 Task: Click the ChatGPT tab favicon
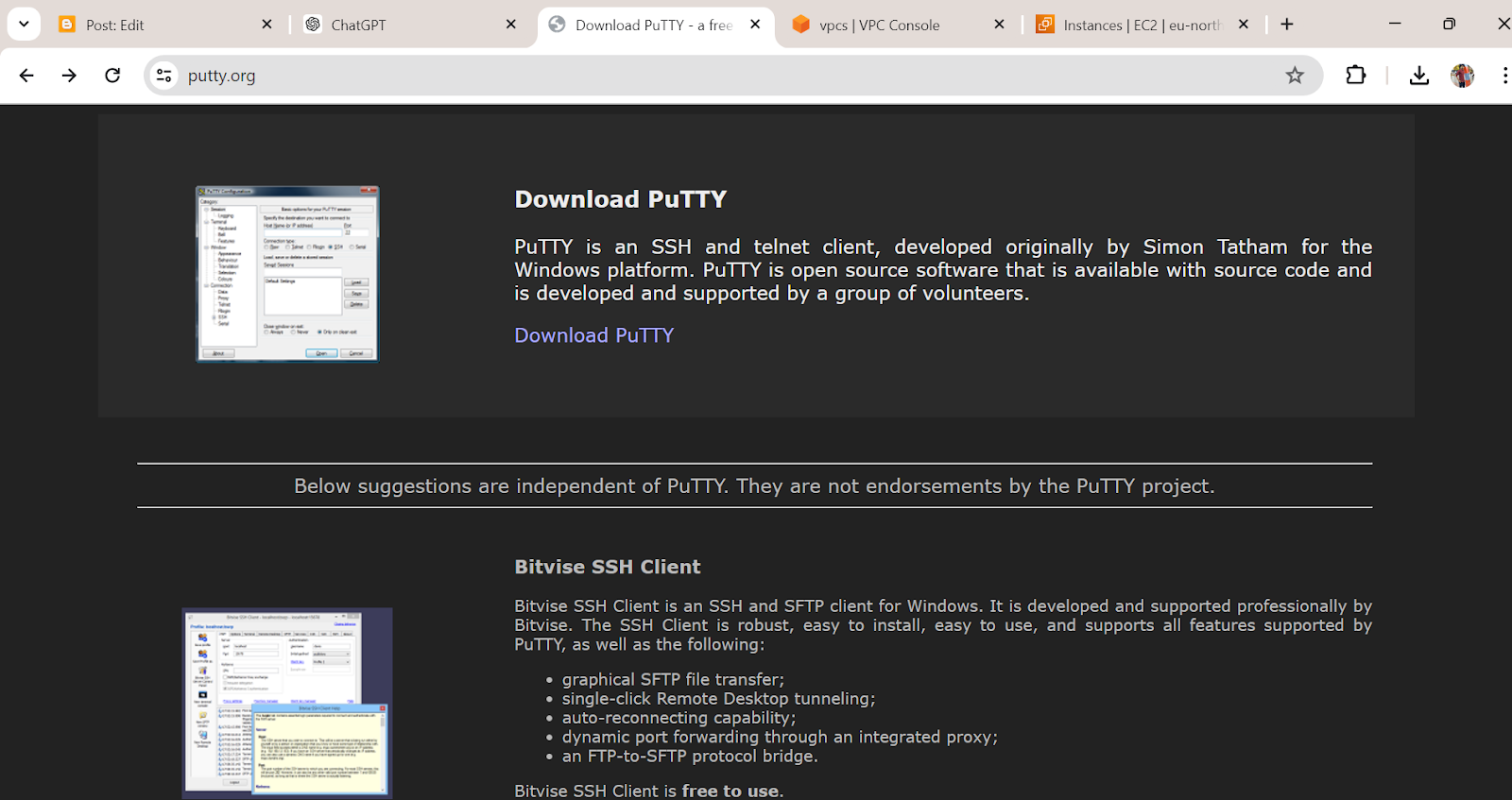313,25
